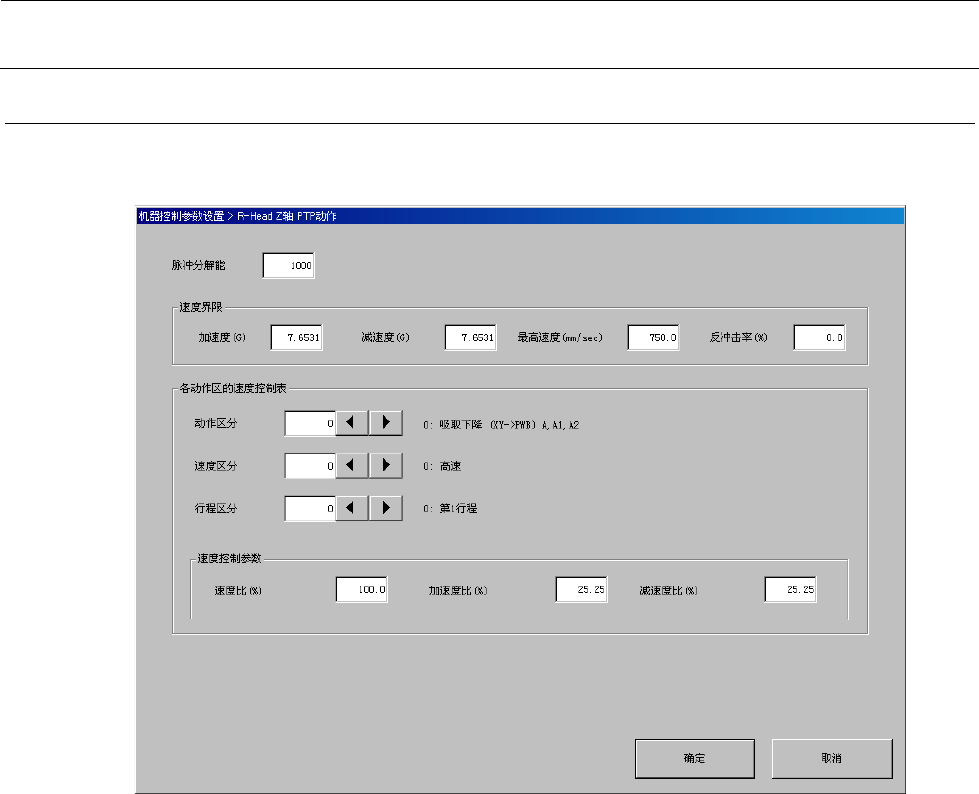979x794 pixels.
Task: Increase 行程区分 with right arrow
Action: tap(386, 508)
